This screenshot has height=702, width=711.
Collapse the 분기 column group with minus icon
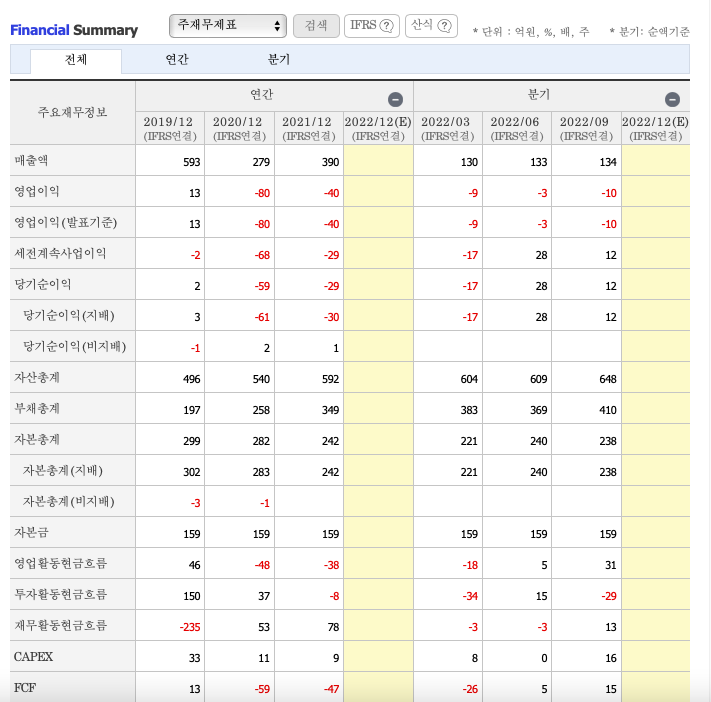[672, 99]
